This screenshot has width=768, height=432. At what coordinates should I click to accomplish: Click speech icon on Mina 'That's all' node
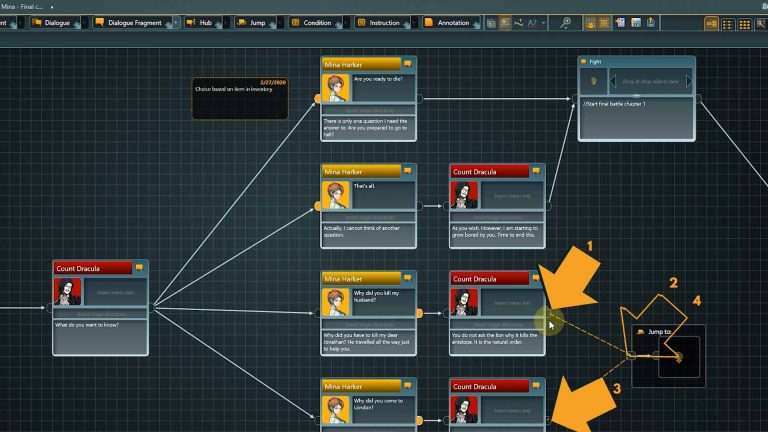(408, 171)
